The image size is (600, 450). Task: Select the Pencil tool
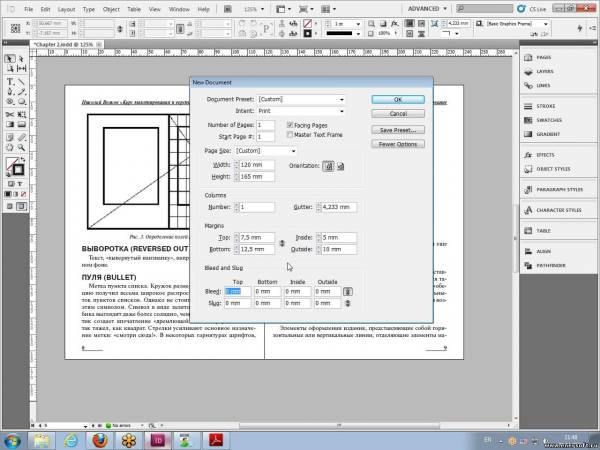point(21,92)
